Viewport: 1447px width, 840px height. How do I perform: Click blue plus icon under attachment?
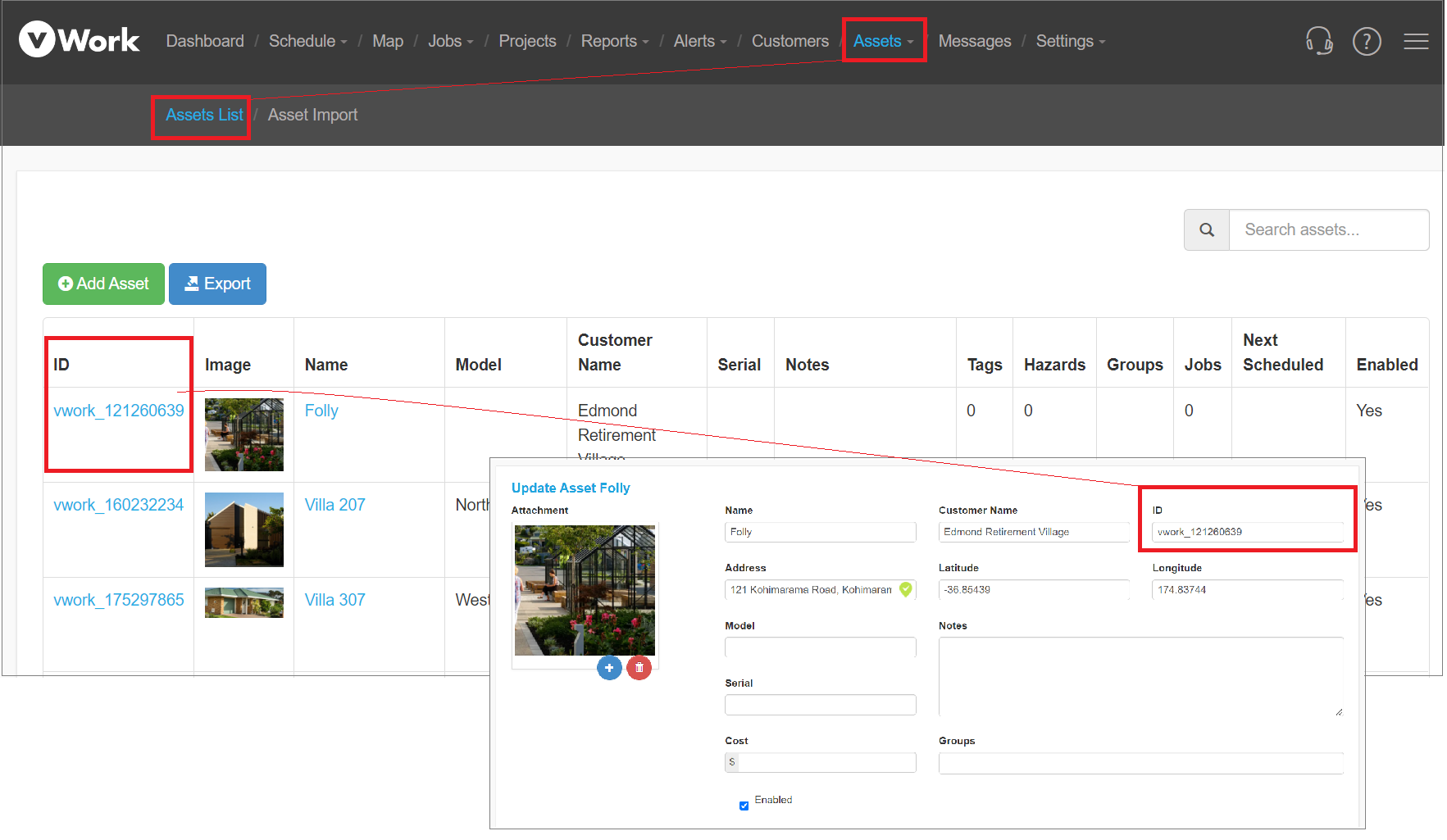pos(609,668)
